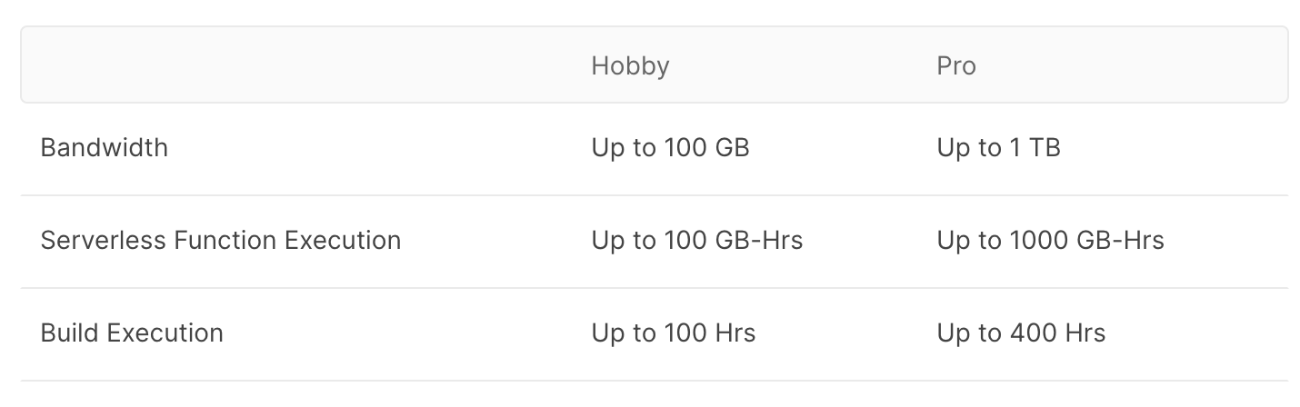
Task: Click the Pro column header
Action: tap(956, 66)
